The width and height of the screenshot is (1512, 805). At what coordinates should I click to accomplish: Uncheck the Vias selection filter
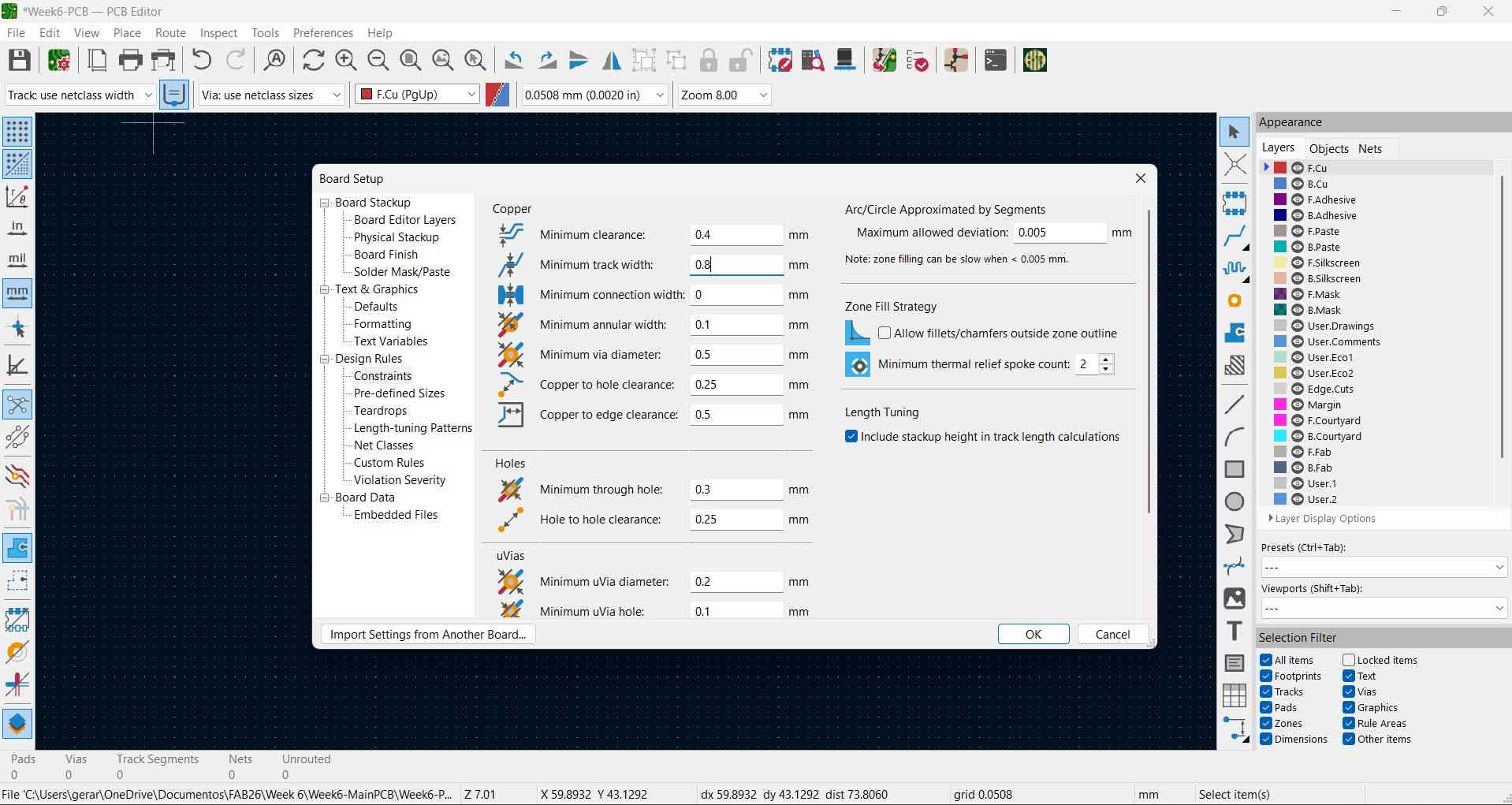click(x=1349, y=691)
